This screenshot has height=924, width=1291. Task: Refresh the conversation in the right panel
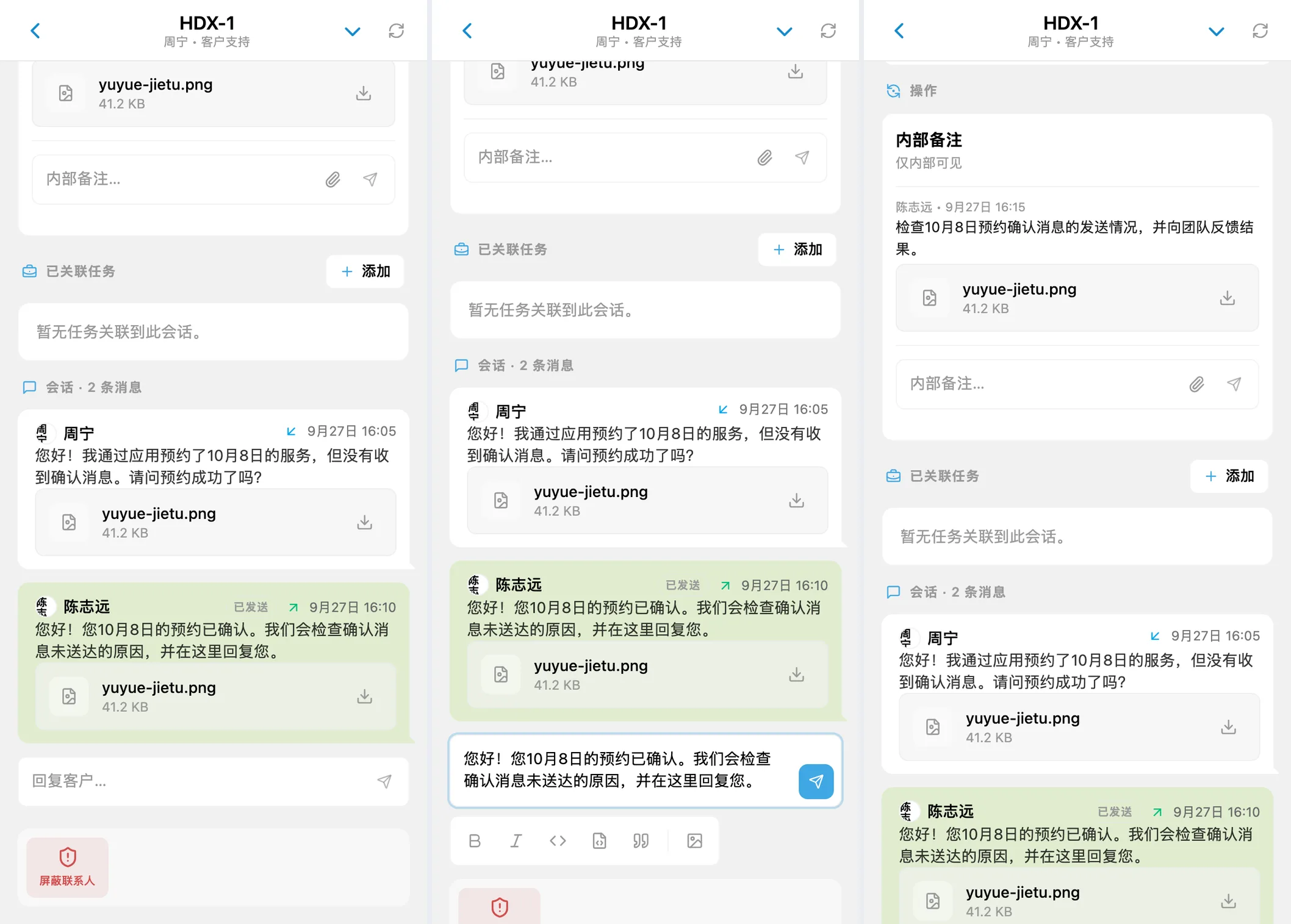coord(1260,30)
